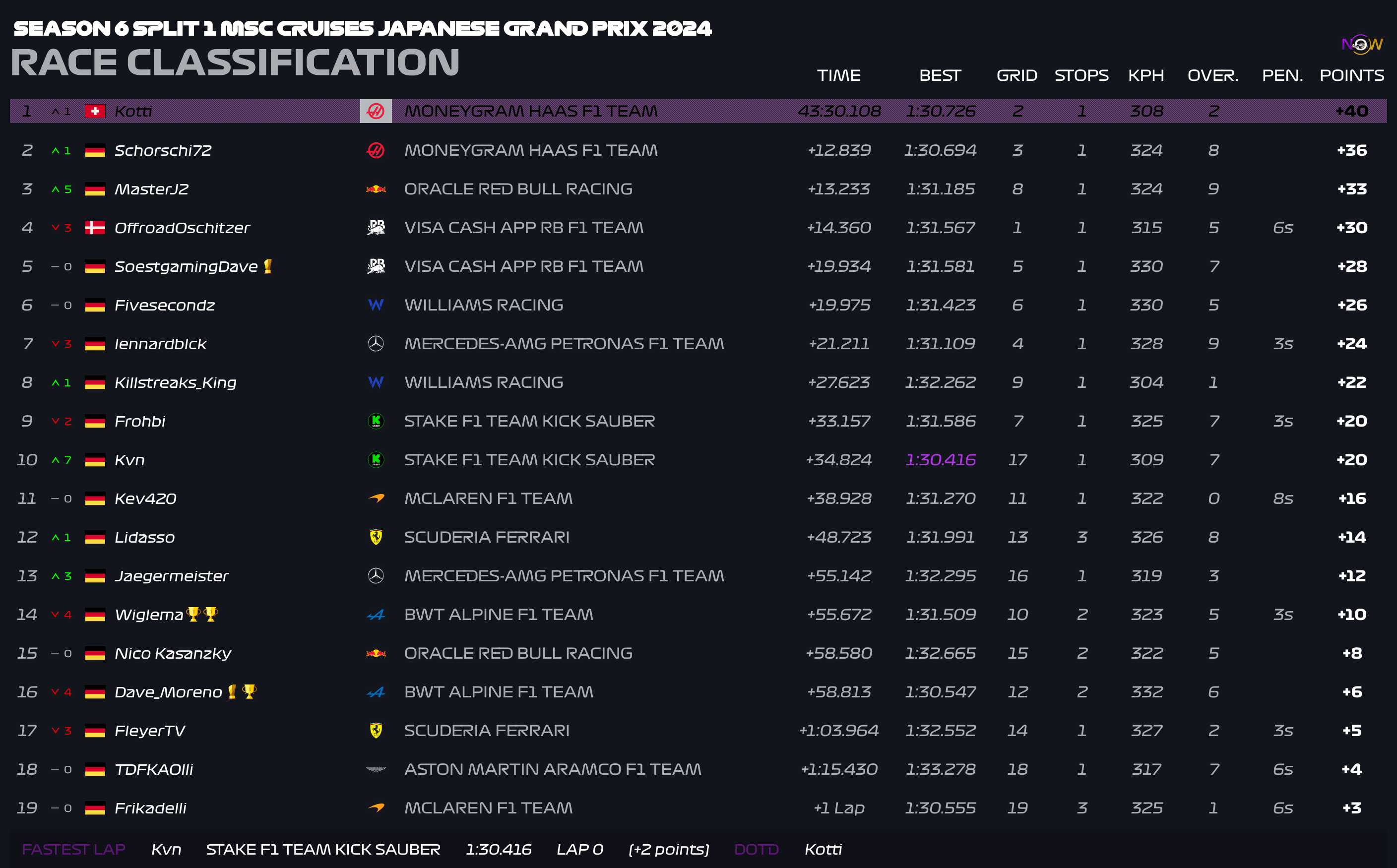Screen dimensions: 1397x868
Task: Click driver name Nico Kasanzky
Action: coord(172,653)
